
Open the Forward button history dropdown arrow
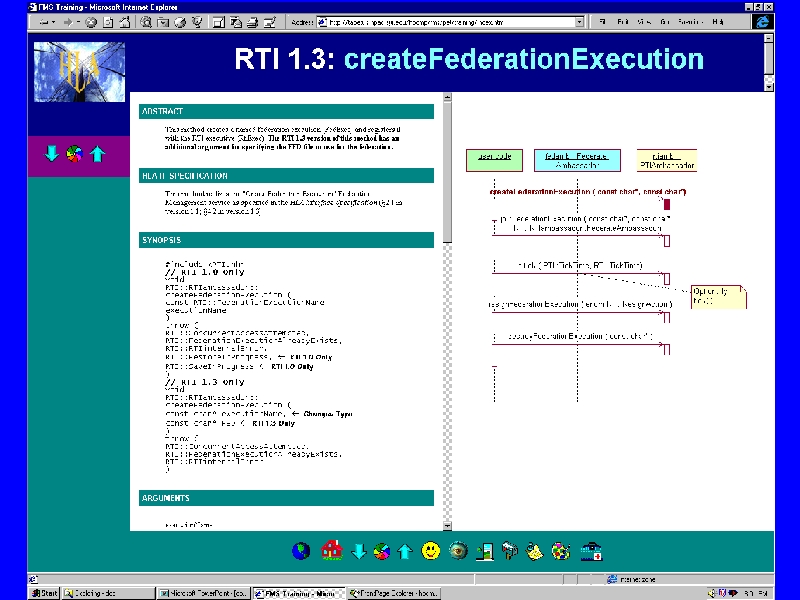(78, 22)
